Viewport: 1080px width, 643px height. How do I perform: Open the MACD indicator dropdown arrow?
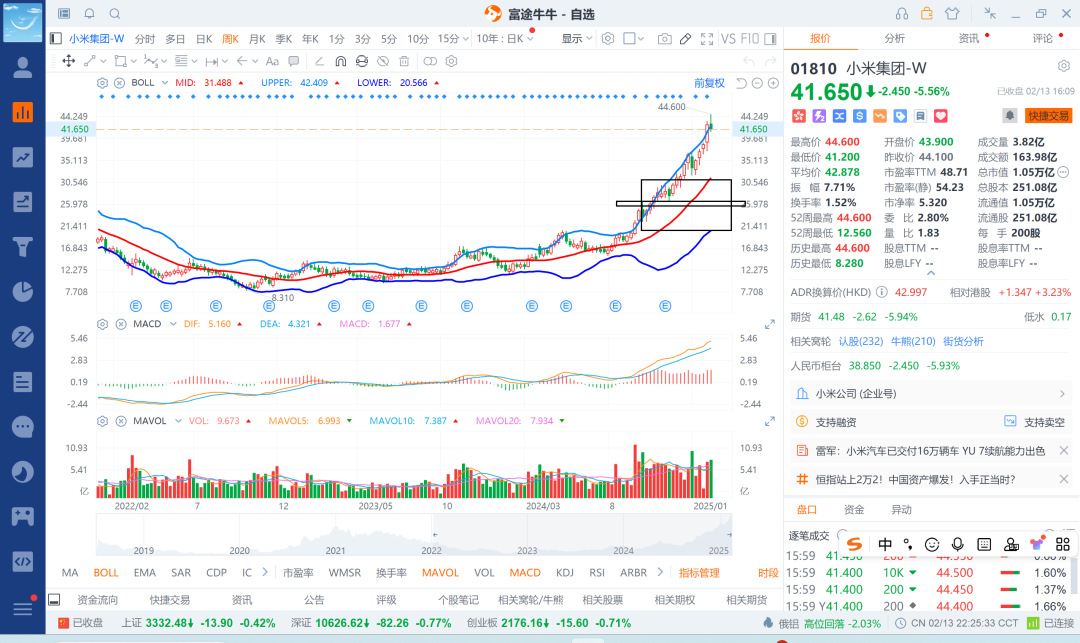click(x=173, y=324)
